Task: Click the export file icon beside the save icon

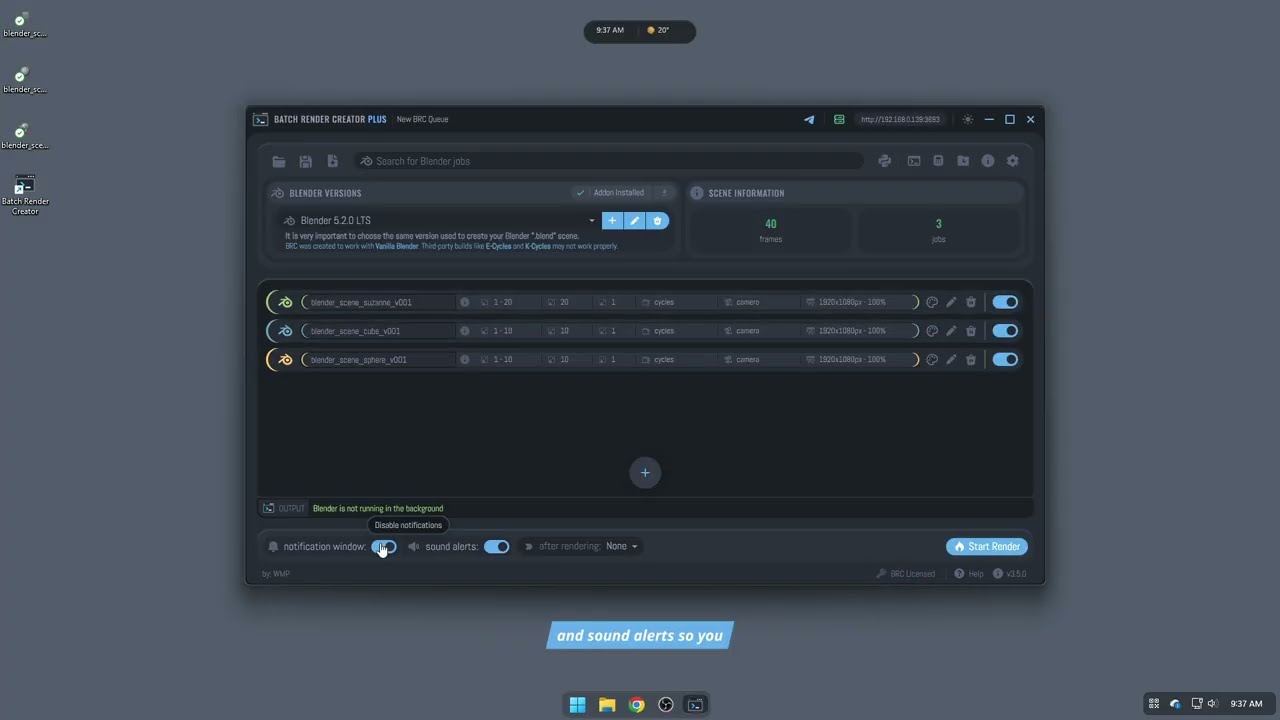Action: tap(332, 161)
